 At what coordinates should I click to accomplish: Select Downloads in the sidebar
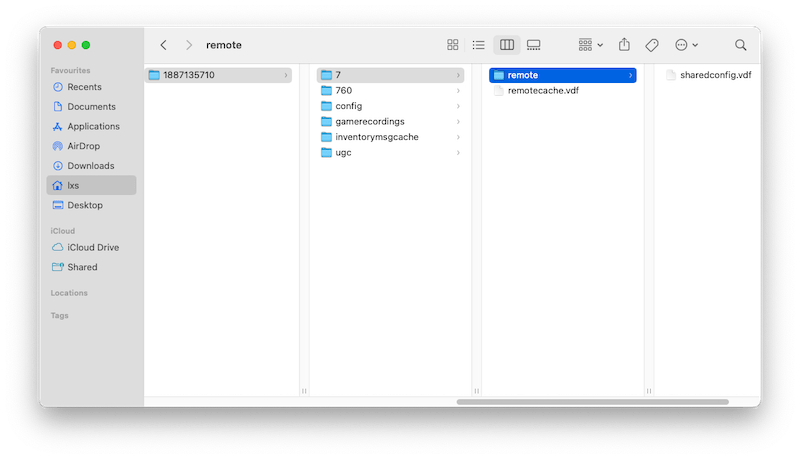tap(90, 166)
